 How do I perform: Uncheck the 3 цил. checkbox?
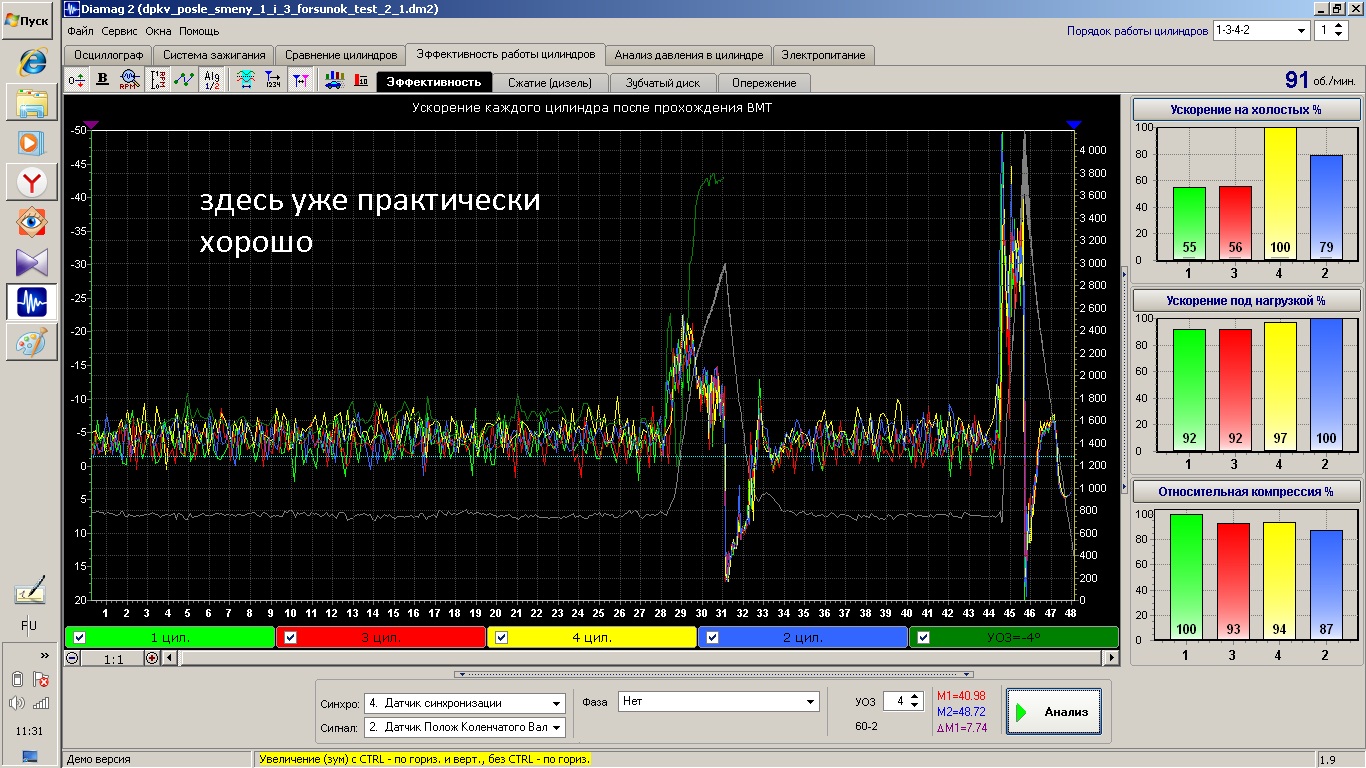click(291, 637)
